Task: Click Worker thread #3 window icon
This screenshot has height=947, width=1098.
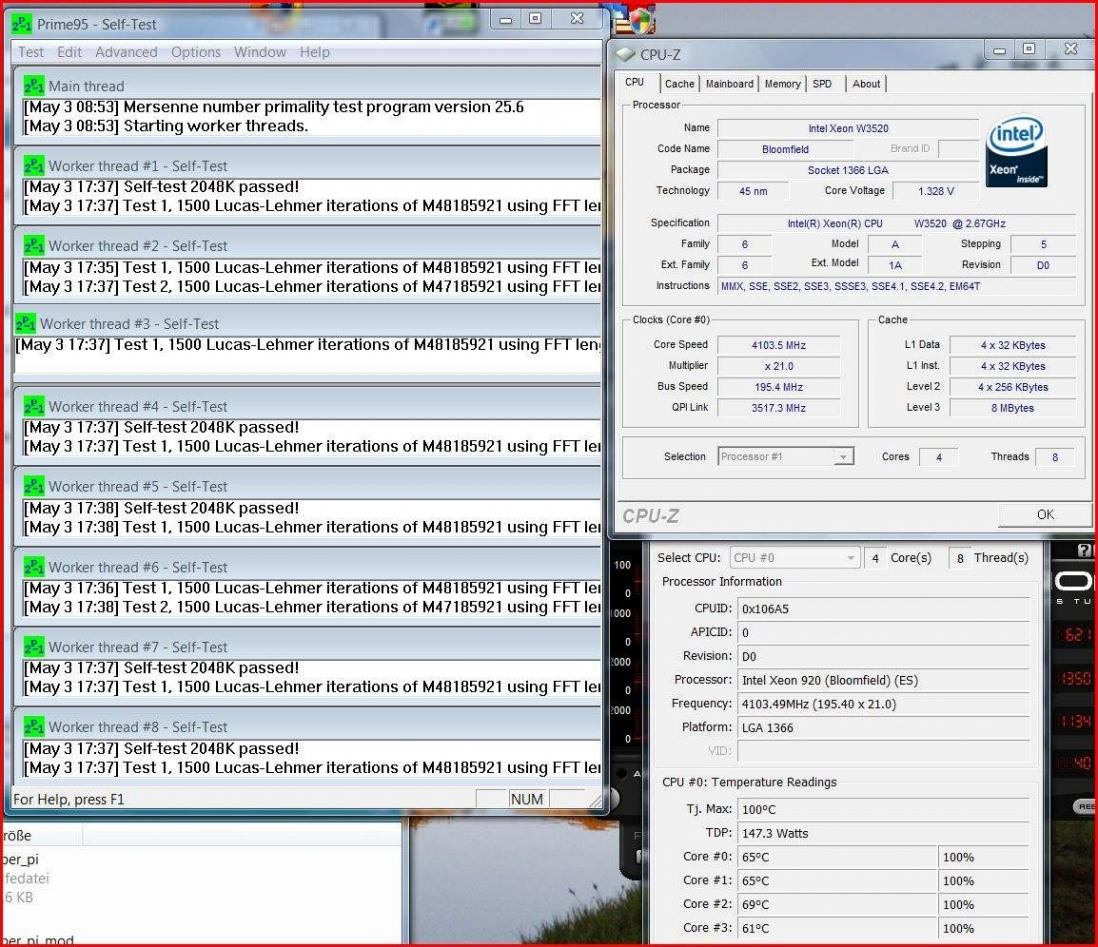Action: point(25,323)
